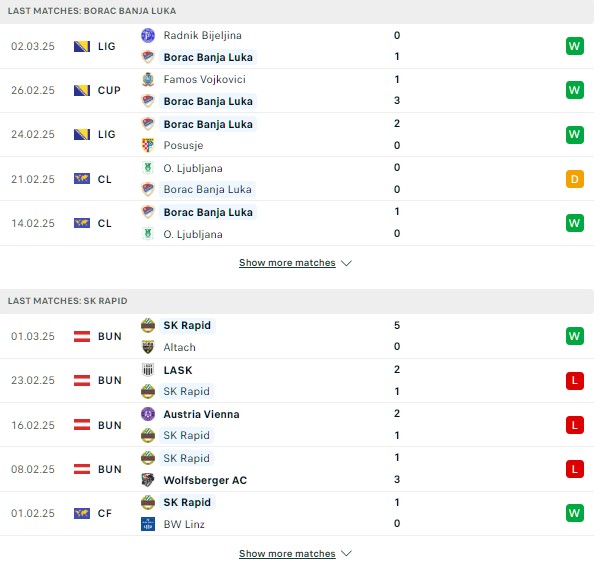Viewport: 598px width, 567px height.
Task: Click the red L badge for LASK match
Action: (x=575, y=381)
